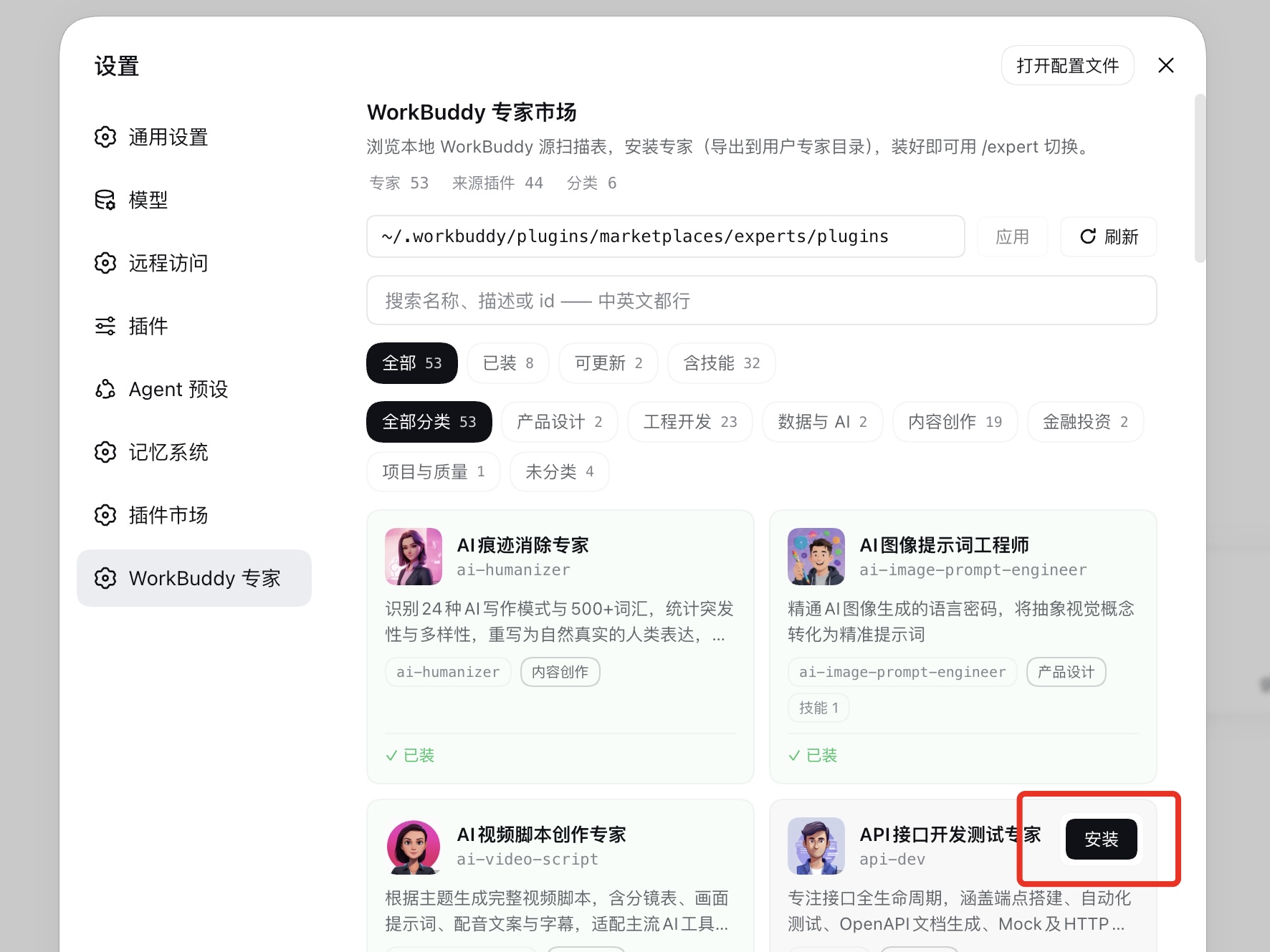Click the database icon beside 模型
The image size is (1270, 952).
pos(105,200)
